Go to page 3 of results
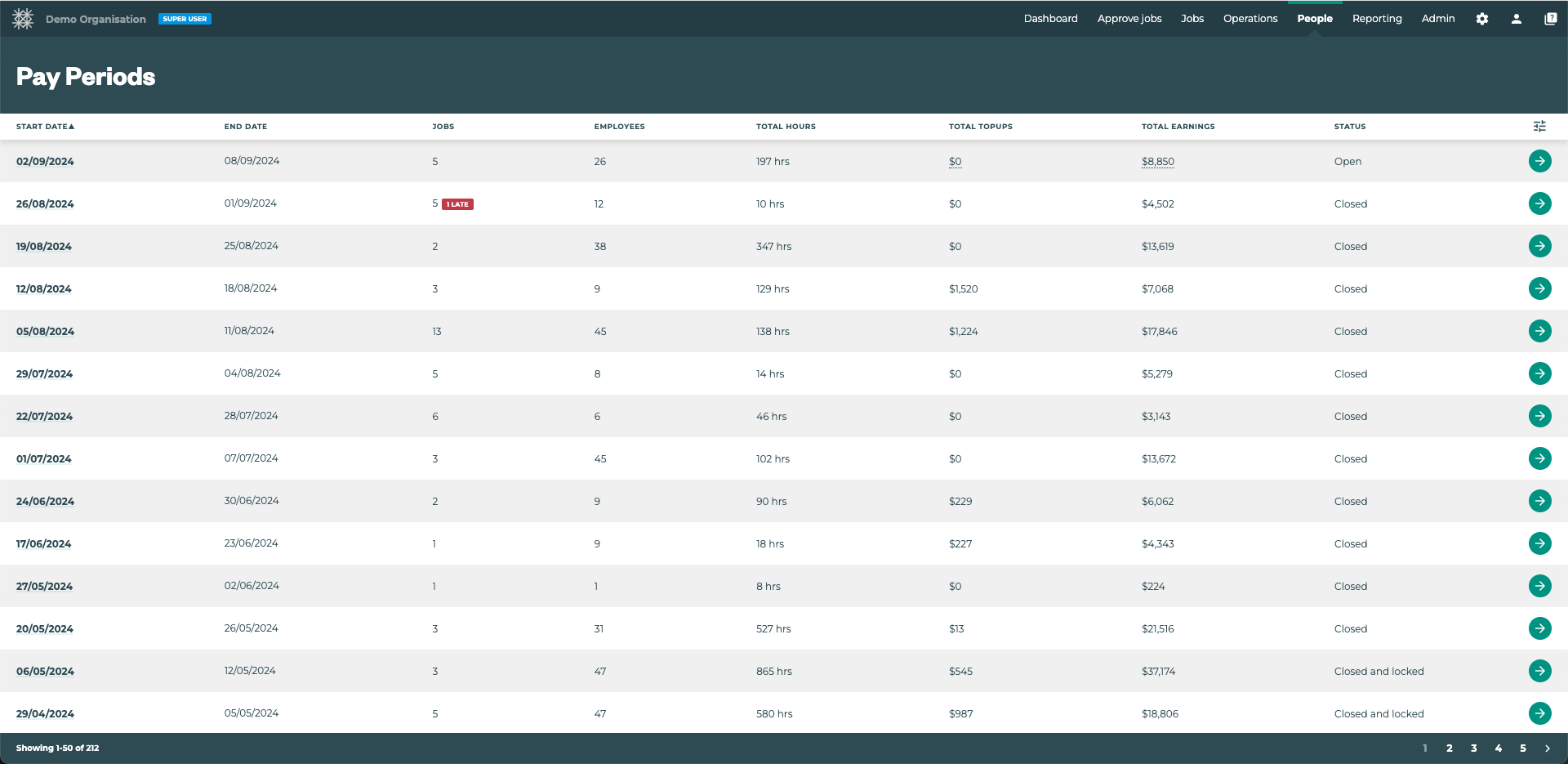This screenshot has height=764, width=1568. [x=1474, y=748]
